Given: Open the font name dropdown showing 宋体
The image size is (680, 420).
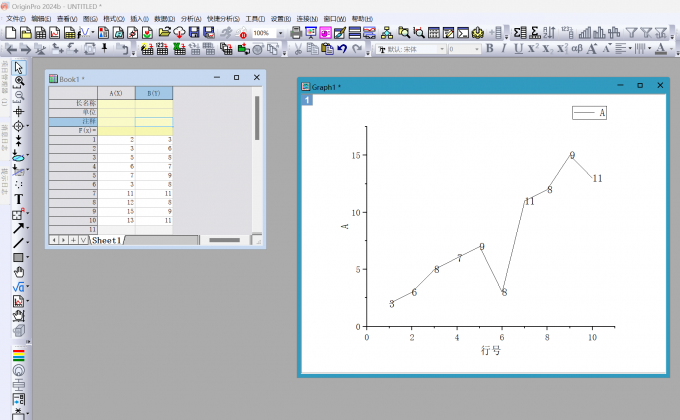Looking at the screenshot, I should (442, 49).
